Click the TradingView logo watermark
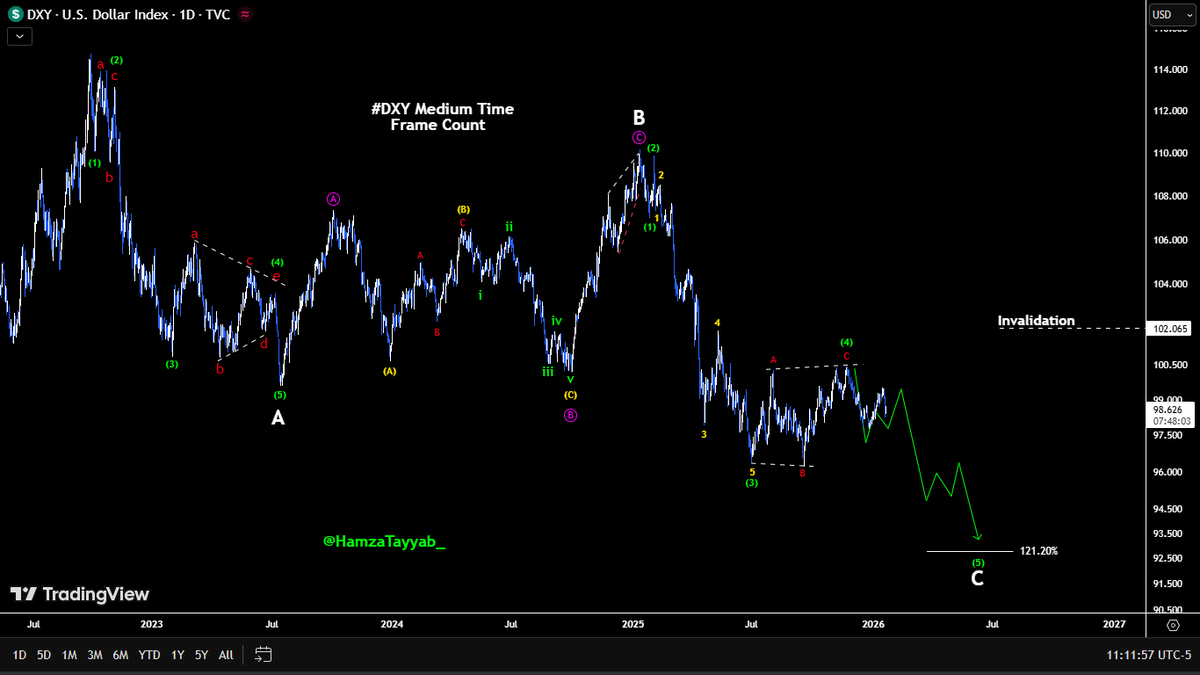This screenshot has width=1200, height=675. coord(81,594)
